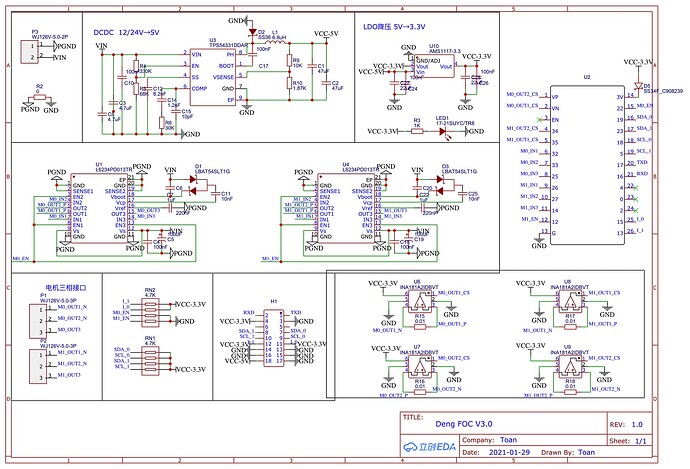
Task: Select the U10 AMS1117-3.3 regulator symbol
Action: click(x=435, y=66)
